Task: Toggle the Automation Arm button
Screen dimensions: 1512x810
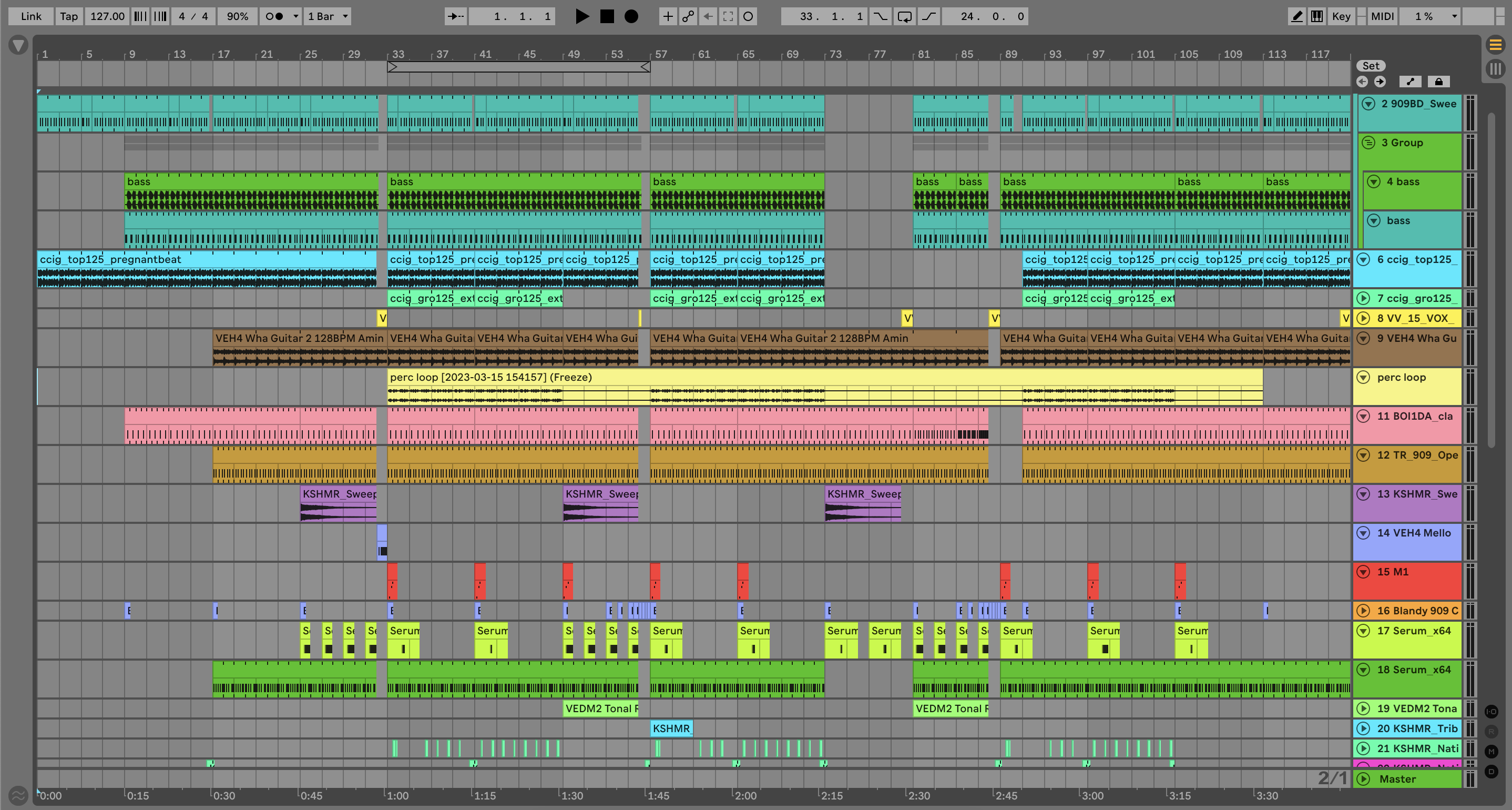Action: pos(687,16)
